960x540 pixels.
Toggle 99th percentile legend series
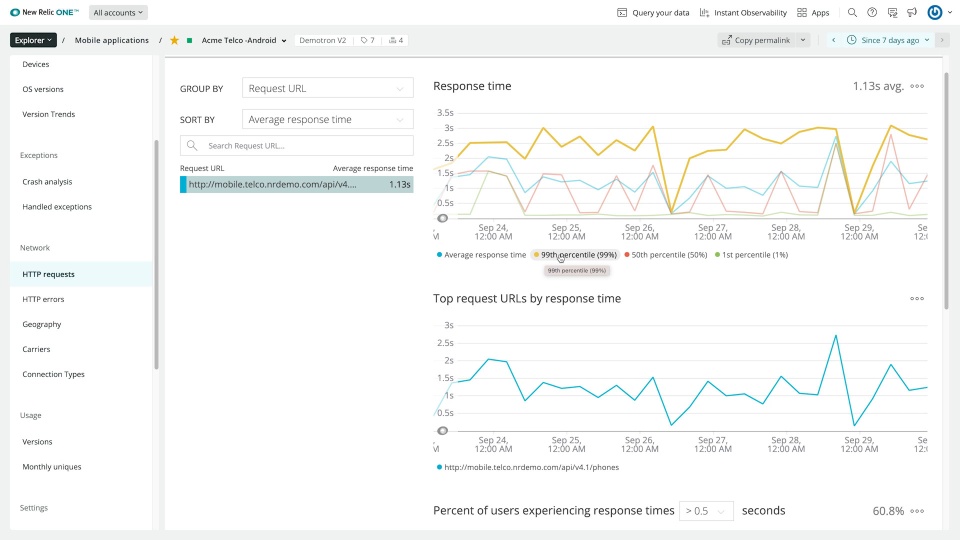click(x=576, y=255)
